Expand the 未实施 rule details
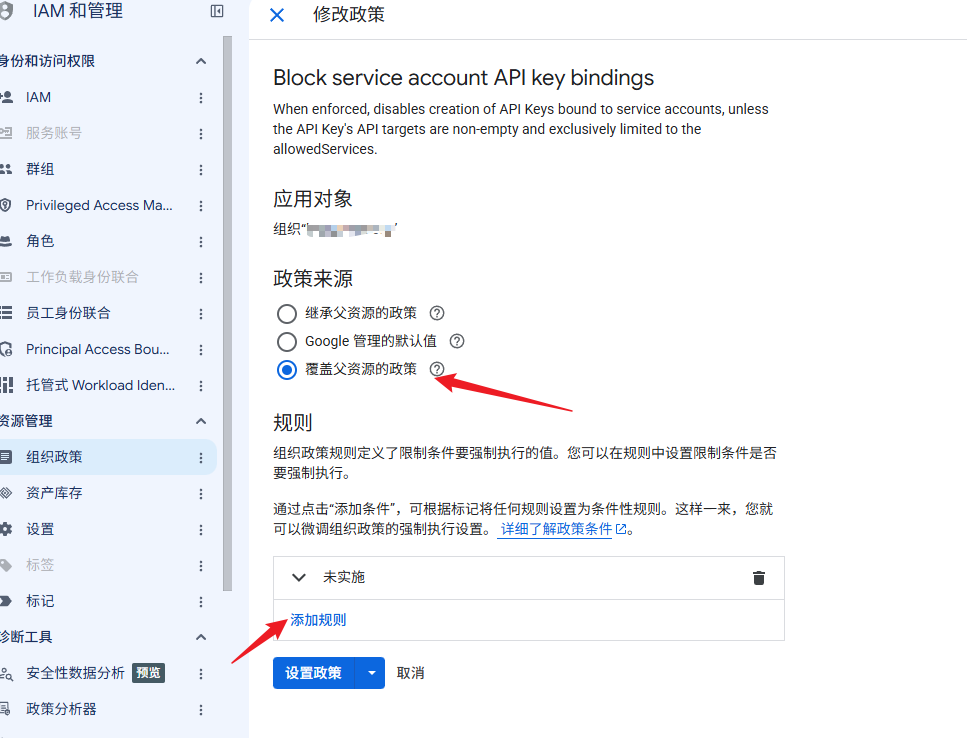967x738 pixels. pyautogui.click(x=299, y=578)
